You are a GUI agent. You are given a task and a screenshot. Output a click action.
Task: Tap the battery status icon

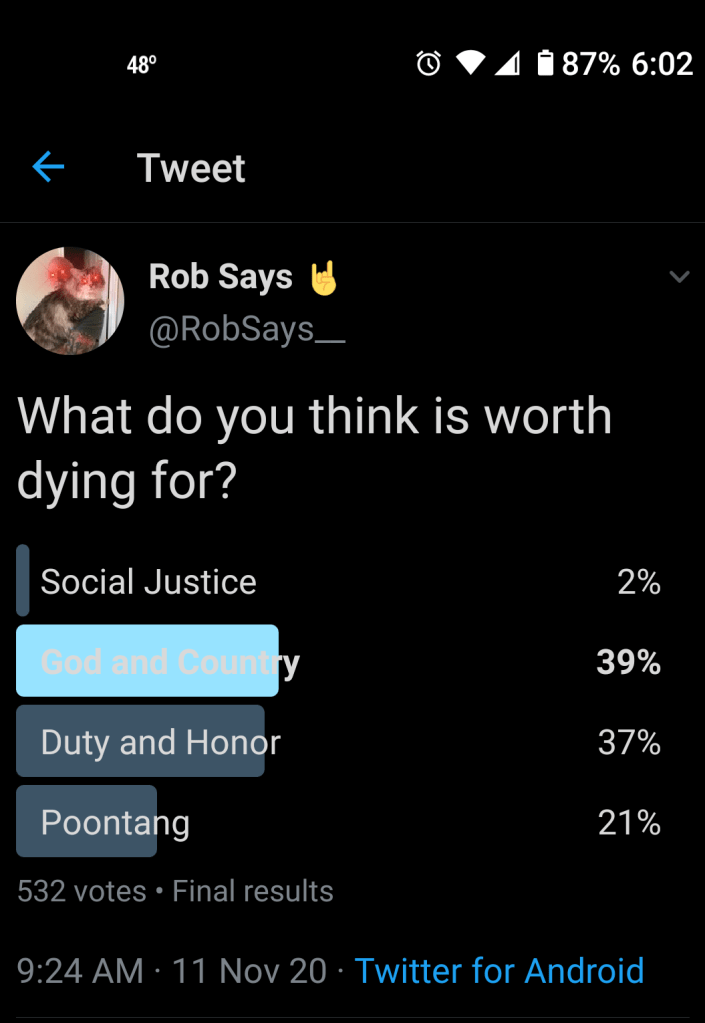click(545, 64)
